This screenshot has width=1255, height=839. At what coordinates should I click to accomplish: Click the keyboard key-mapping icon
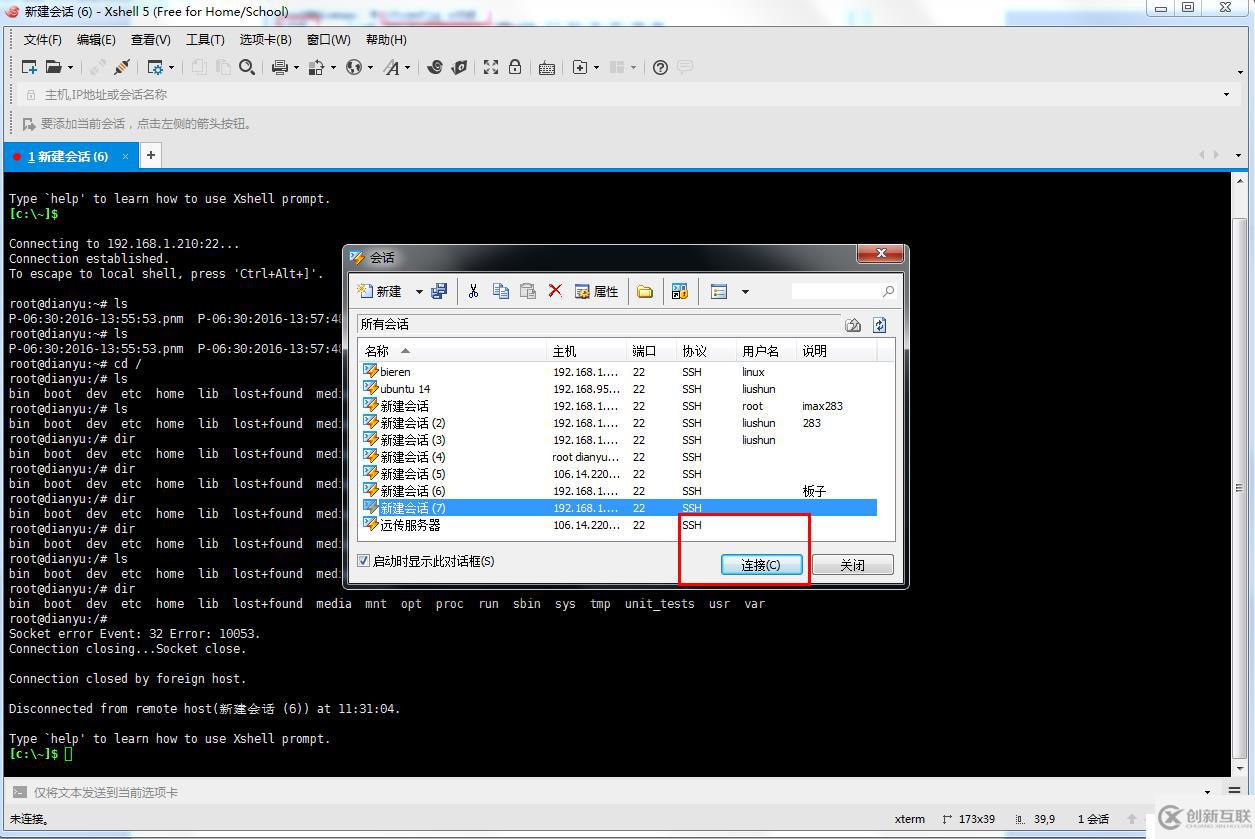(x=547, y=67)
